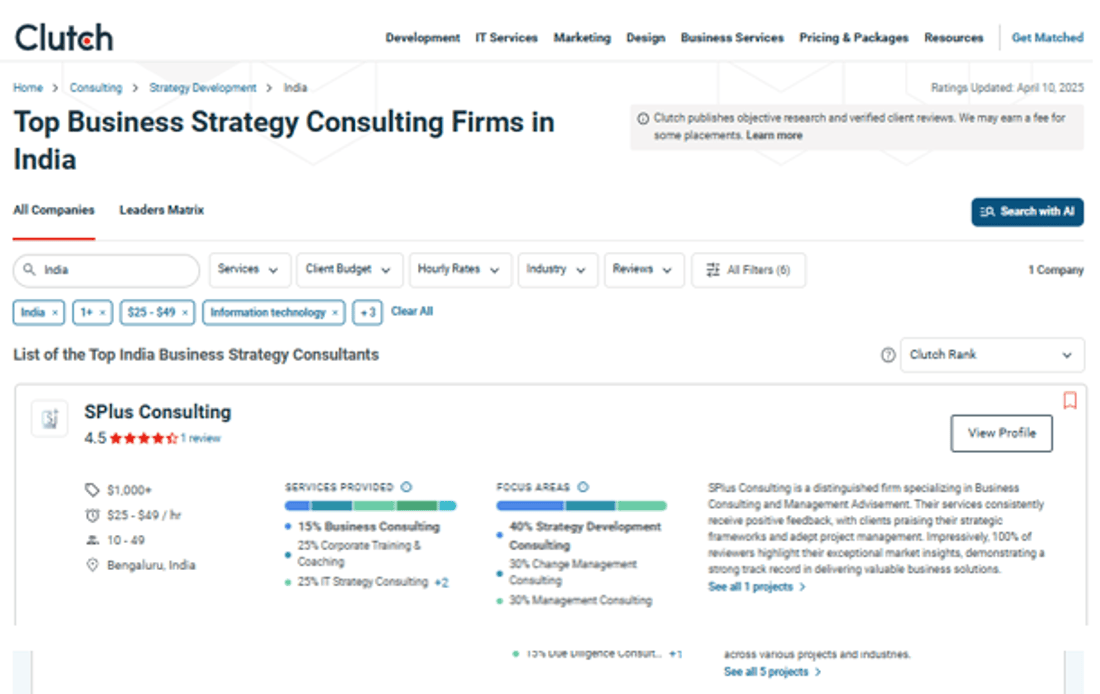Open the Clutch Rank sort dropdown
Screen dimensions: 1100x694
pyautogui.click(x=992, y=355)
